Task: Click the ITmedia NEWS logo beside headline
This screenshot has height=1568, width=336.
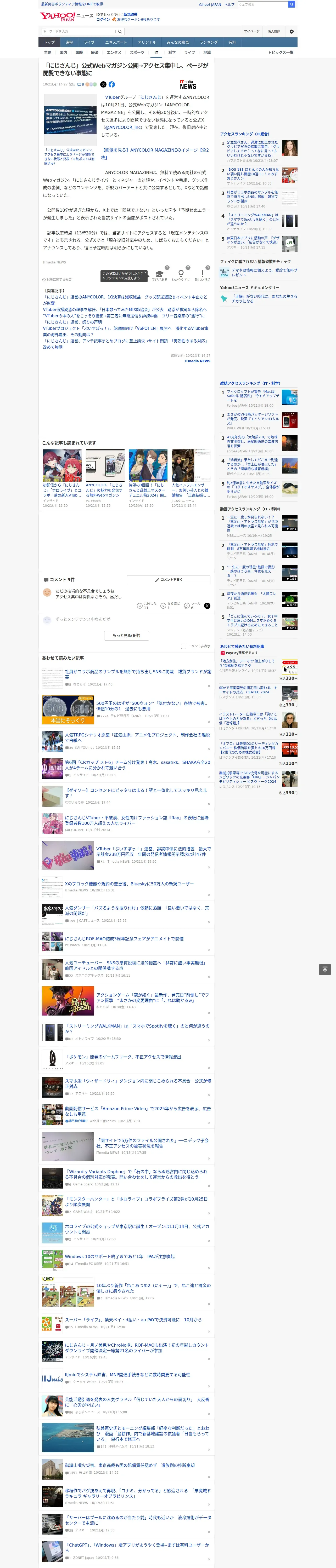Action: [188, 85]
